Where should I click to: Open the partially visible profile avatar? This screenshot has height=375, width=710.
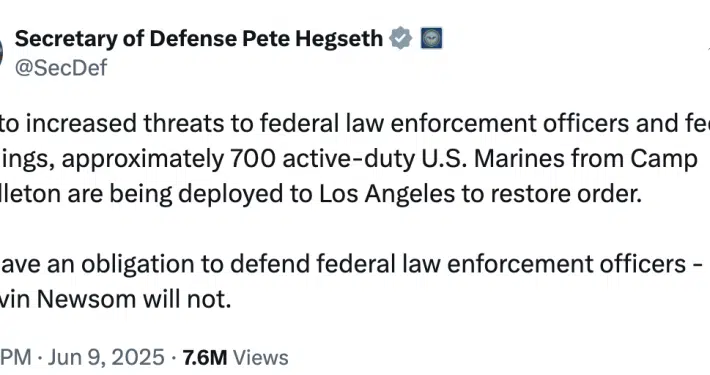(1, 51)
